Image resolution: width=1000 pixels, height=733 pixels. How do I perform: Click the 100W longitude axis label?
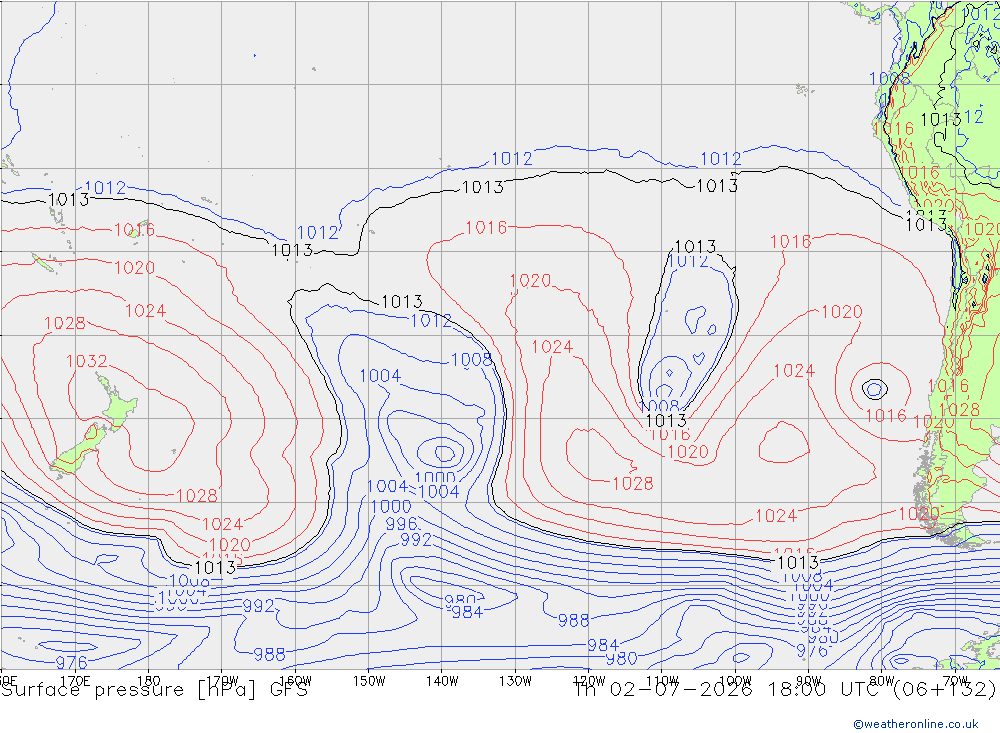click(735, 681)
